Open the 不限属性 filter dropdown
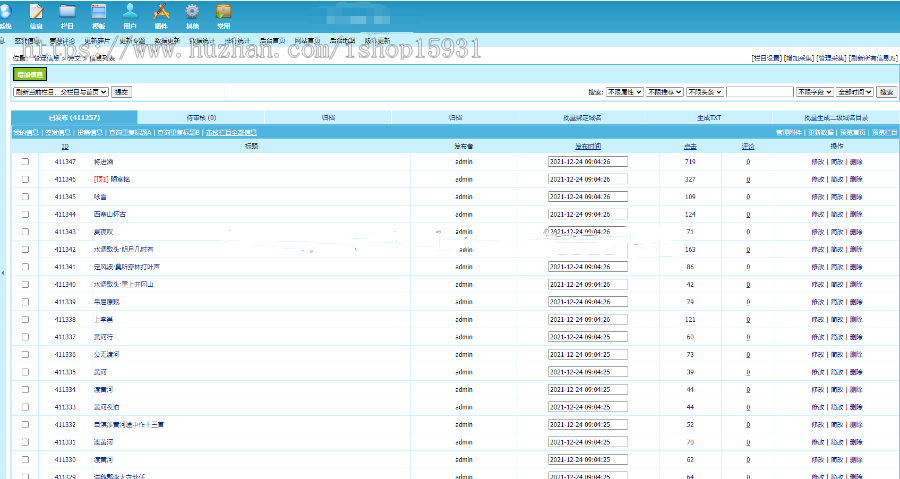The height and width of the screenshot is (479, 900). point(624,92)
